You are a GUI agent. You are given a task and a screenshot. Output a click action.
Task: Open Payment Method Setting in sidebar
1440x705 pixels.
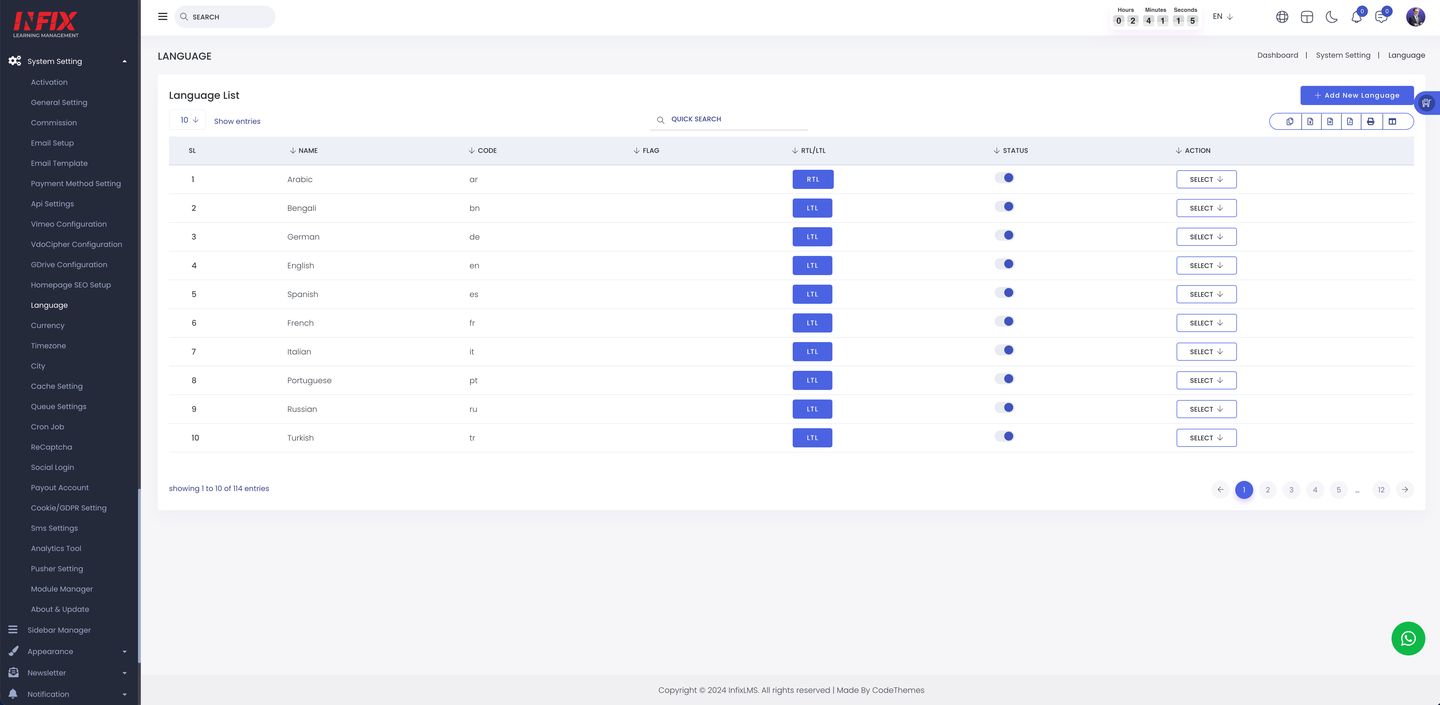76,184
